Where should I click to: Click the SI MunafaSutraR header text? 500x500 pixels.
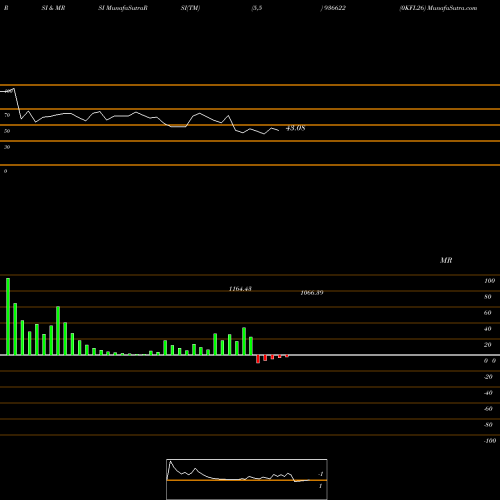coord(123,8)
